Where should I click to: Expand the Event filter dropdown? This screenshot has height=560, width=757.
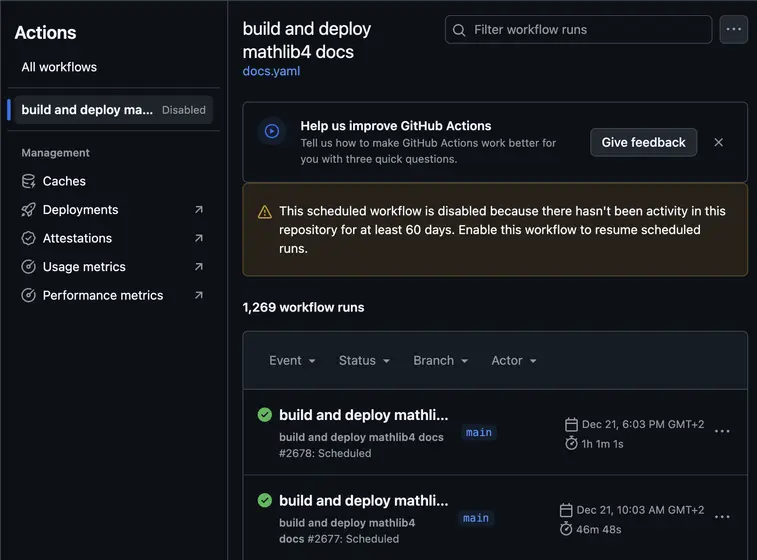292,360
